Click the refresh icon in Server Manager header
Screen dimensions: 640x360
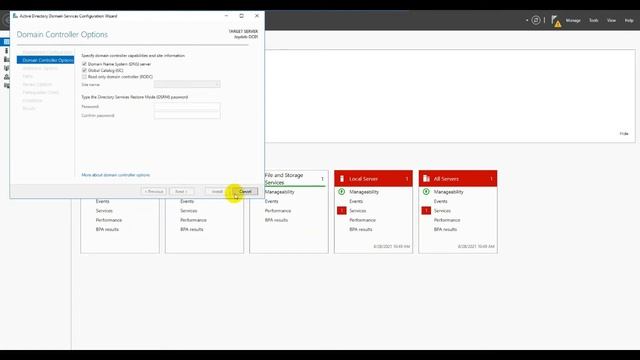pos(536,20)
